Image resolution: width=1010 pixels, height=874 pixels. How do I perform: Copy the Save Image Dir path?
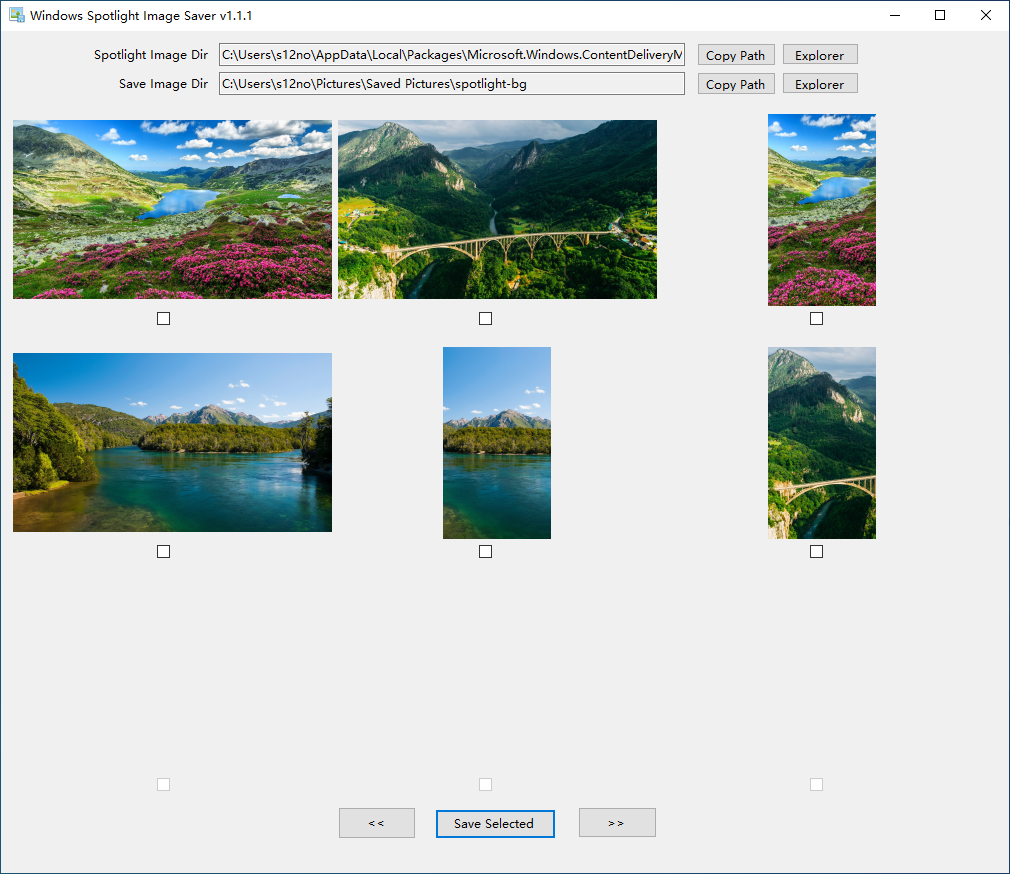click(735, 84)
